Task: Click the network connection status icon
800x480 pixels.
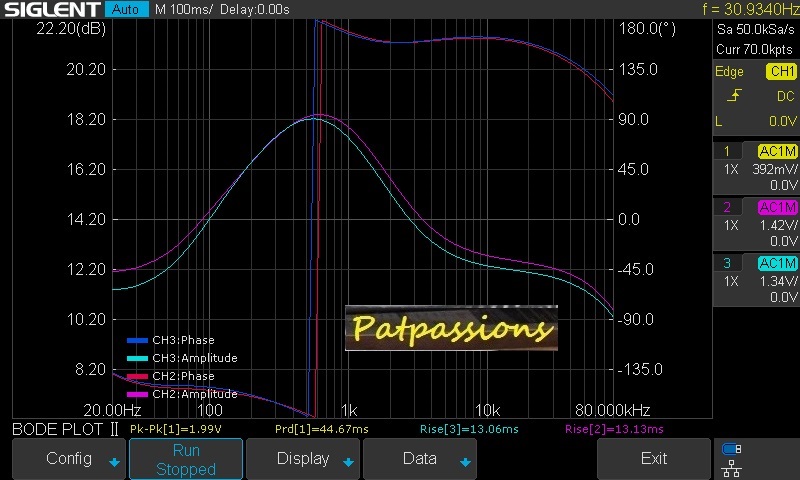Action: pyautogui.click(x=731, y=458)
